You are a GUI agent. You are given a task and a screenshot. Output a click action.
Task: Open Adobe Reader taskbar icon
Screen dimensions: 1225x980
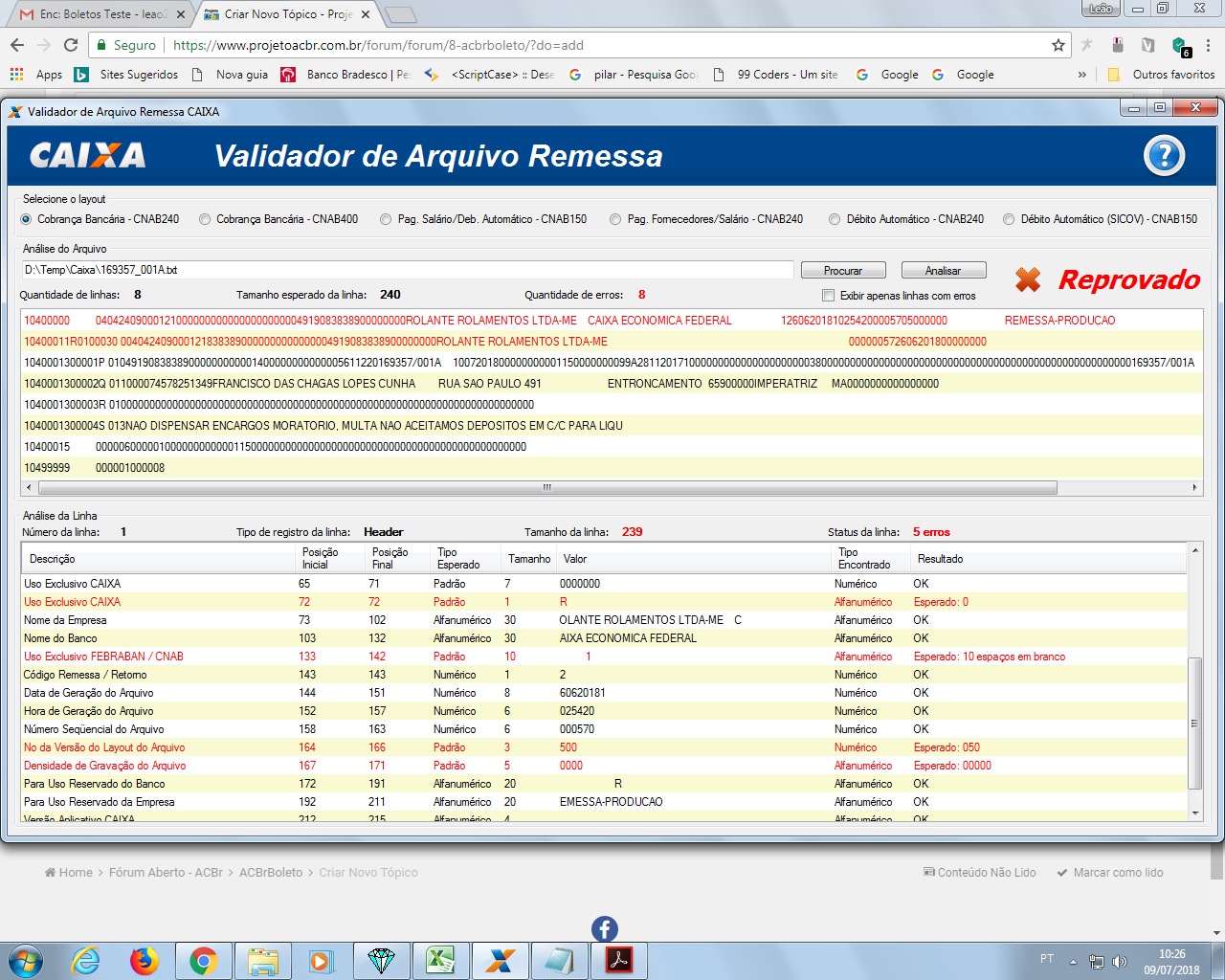tap(619, 961)
